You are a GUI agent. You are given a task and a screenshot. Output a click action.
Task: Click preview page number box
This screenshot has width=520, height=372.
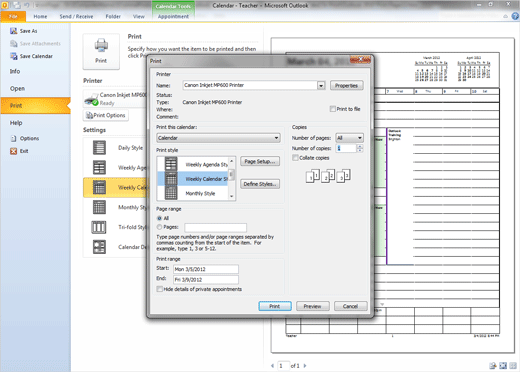click(283, 366)
